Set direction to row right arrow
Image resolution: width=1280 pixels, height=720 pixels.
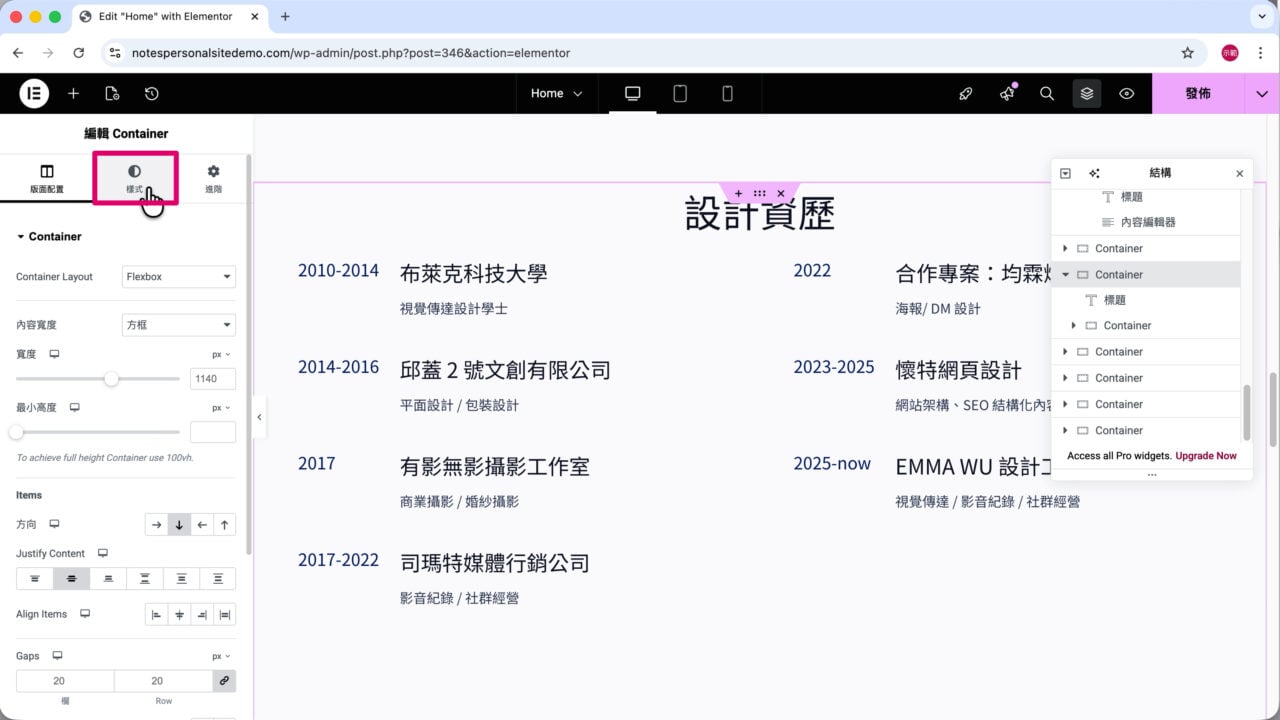point(156,524)
